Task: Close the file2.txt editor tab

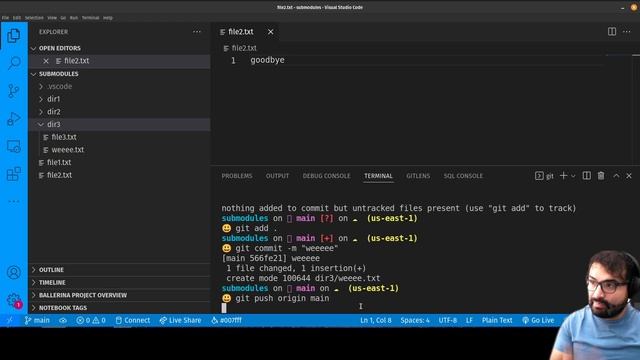Action: click(271, 32)
